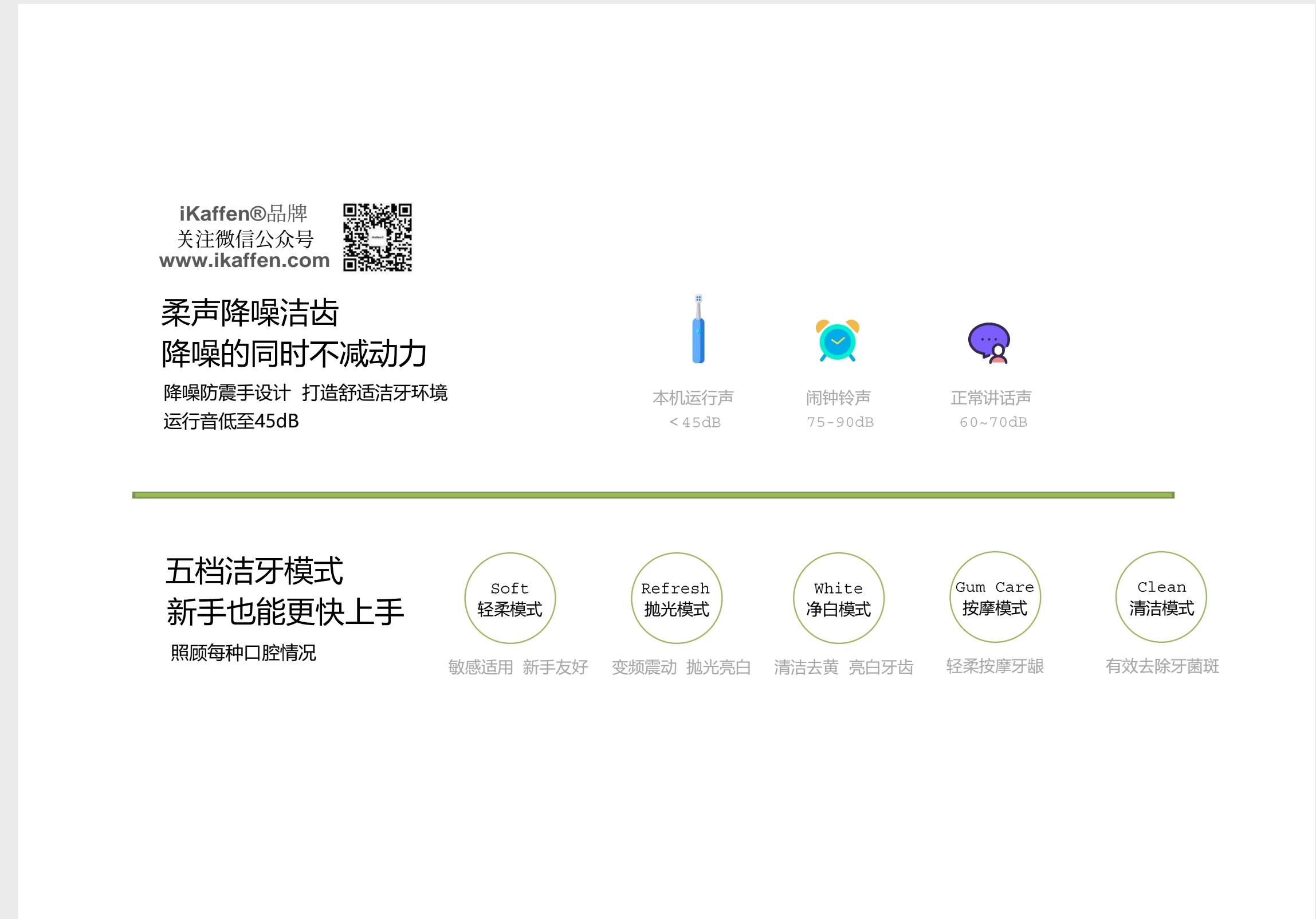The height and width of the screenshot is (919, 1316).
Task: Select the White 净白模式 circle
Action: pos(838,598)
